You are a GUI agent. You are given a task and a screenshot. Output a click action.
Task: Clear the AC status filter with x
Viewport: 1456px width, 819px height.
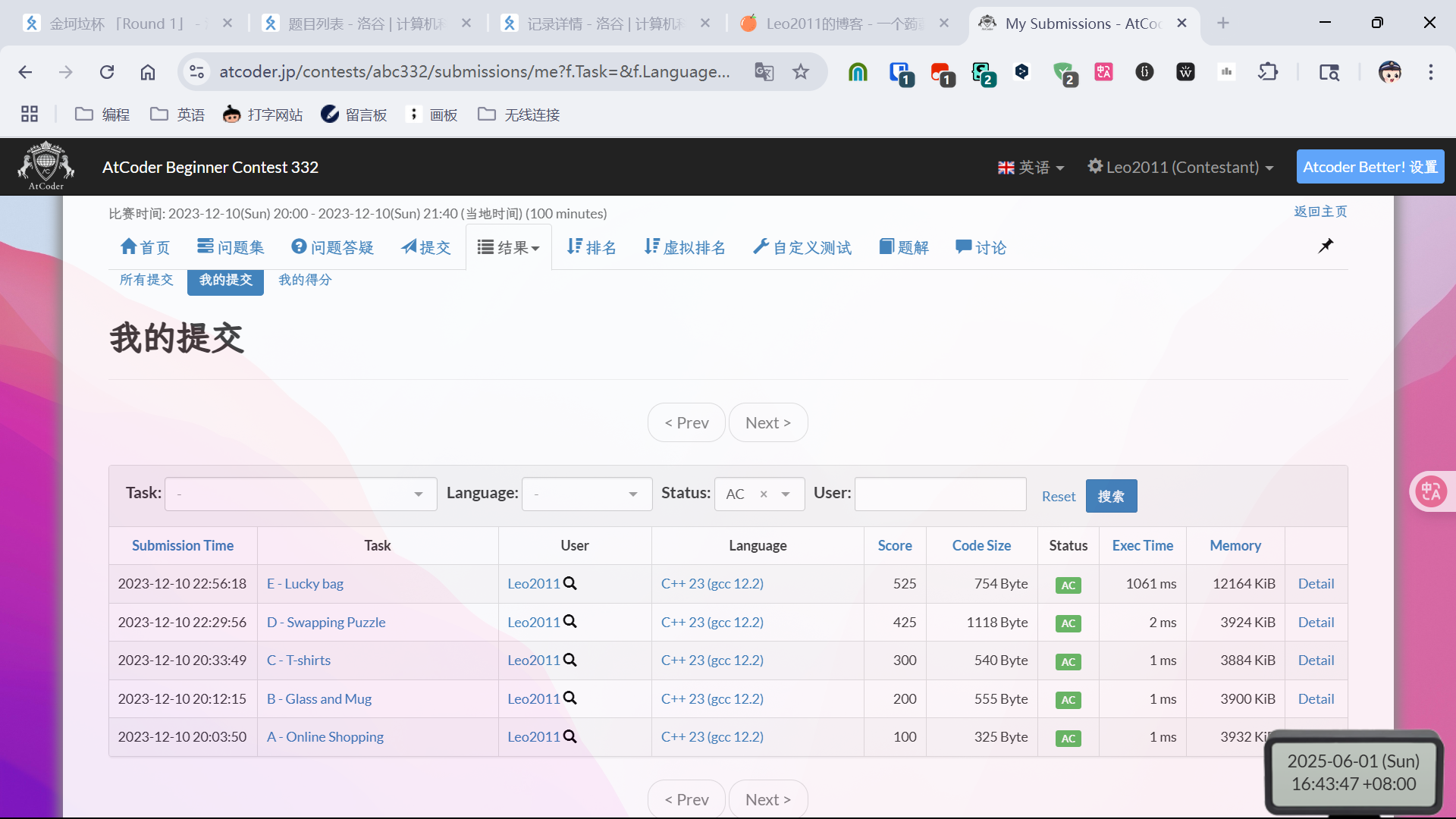764,494
